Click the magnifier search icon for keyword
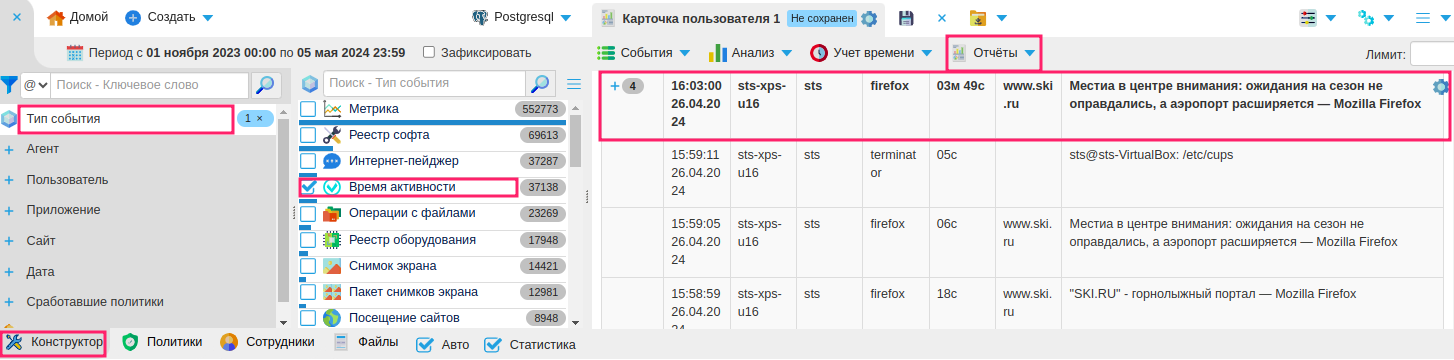Screen dimensions: 1454x360 pos(264,85)
